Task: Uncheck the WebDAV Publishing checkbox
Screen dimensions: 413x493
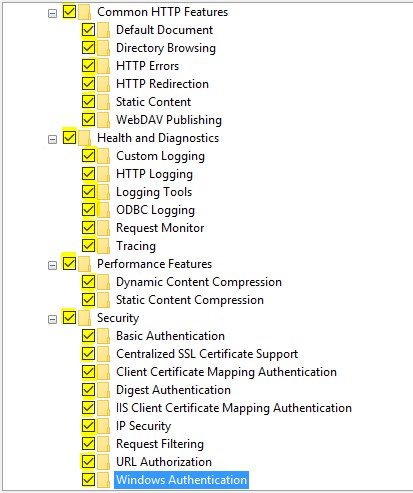Action: click(88, 119)
